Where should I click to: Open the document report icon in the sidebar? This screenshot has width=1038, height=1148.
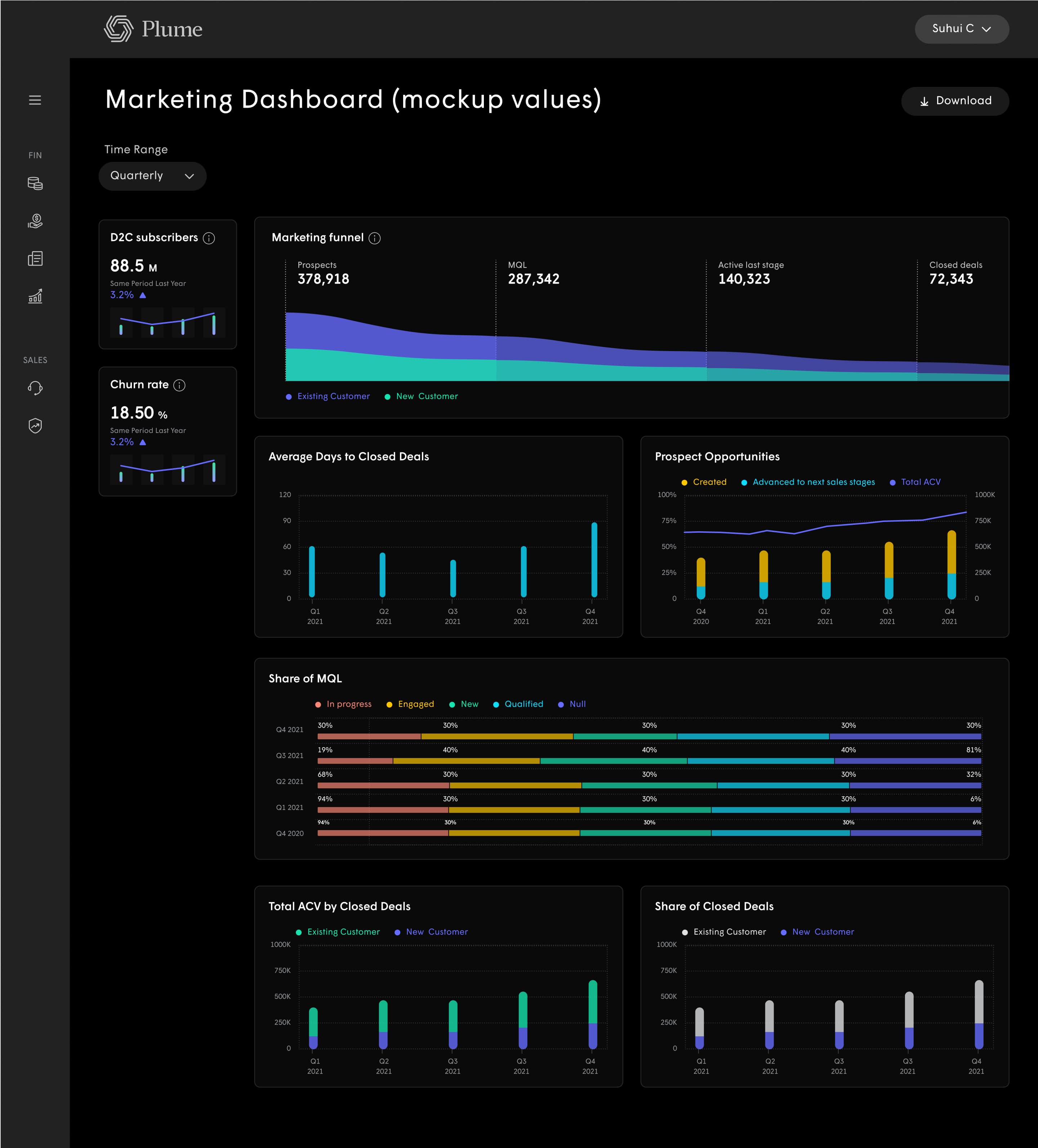click(35, 258)
